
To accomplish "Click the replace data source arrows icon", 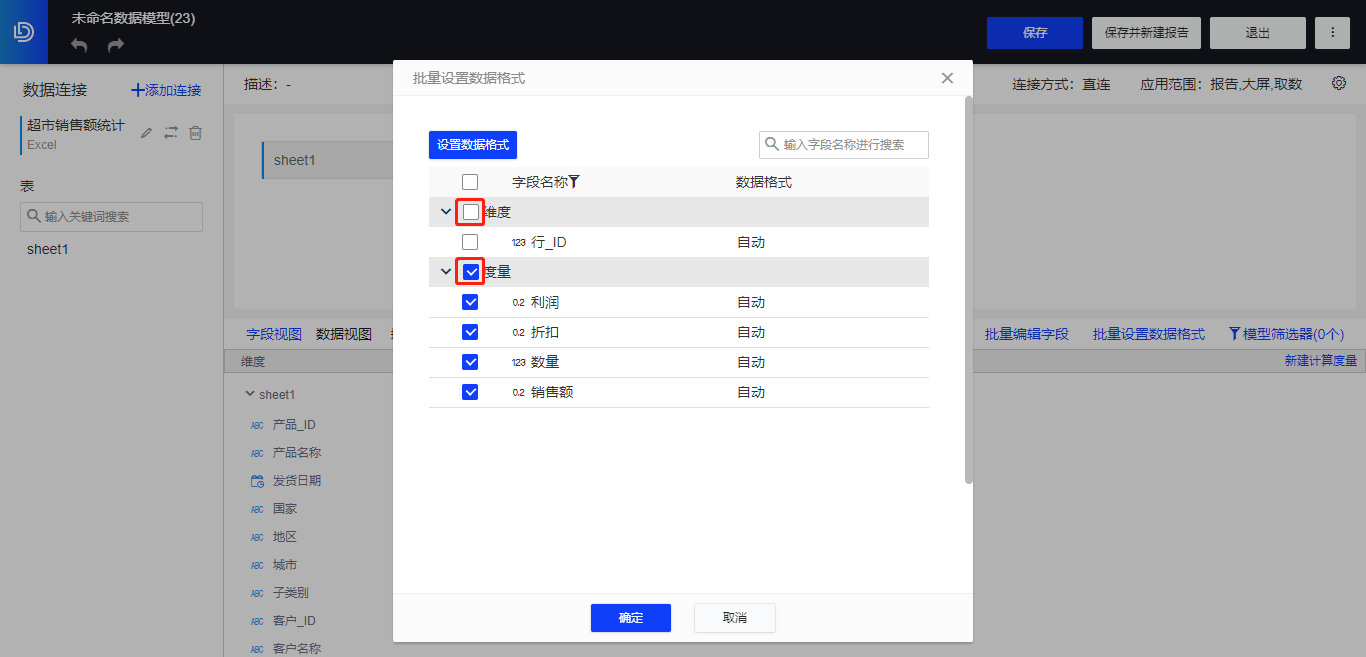I will click(x=169, y=131).
